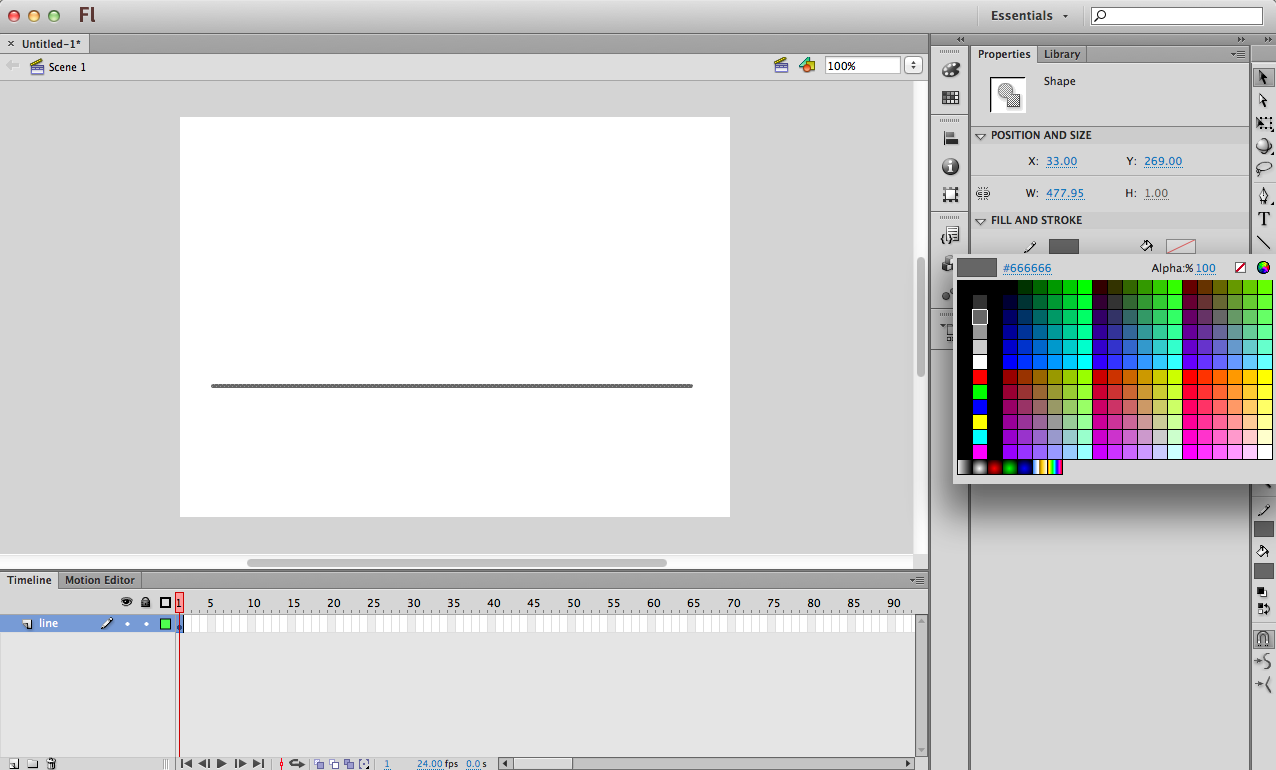Open the Essentials workspace dropdown
This screenshot has height=770, width=1276.
(1029, 16)
